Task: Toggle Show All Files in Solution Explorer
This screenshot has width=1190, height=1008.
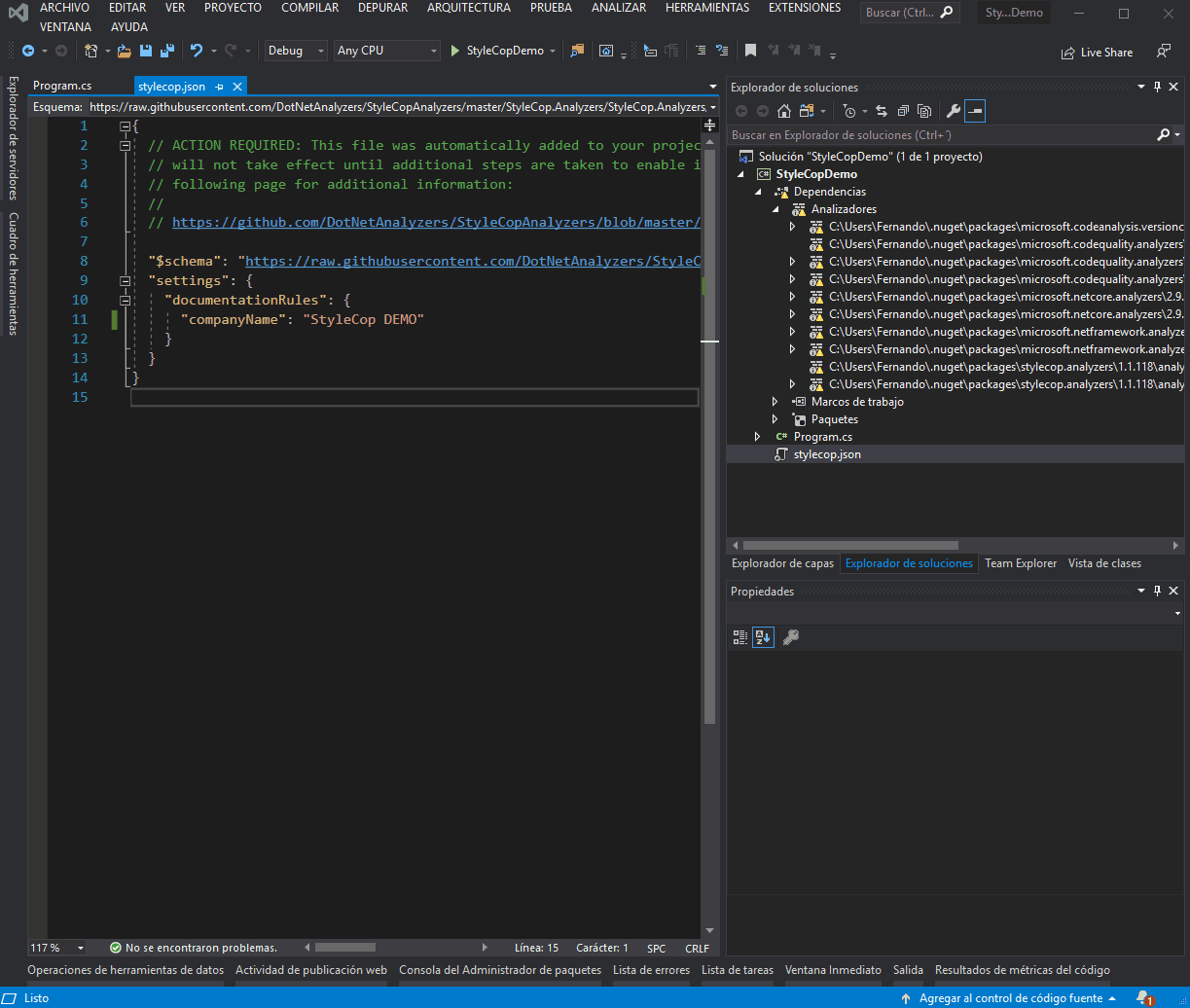Action: click(x=924, y=111)
